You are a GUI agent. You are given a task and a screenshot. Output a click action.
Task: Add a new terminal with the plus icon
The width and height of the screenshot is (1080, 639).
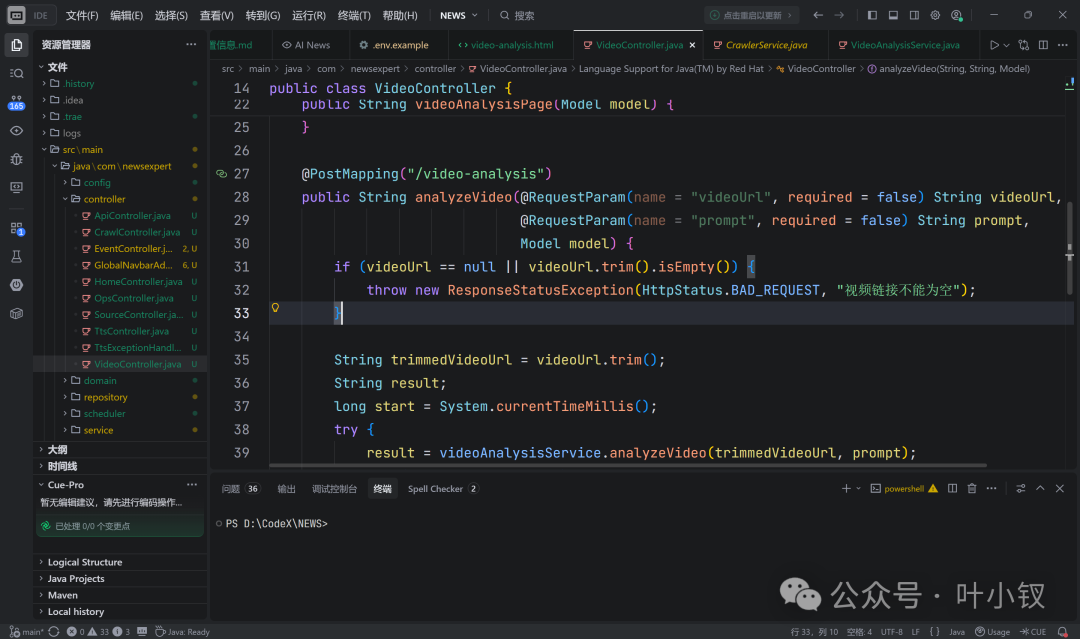point(846,488)
